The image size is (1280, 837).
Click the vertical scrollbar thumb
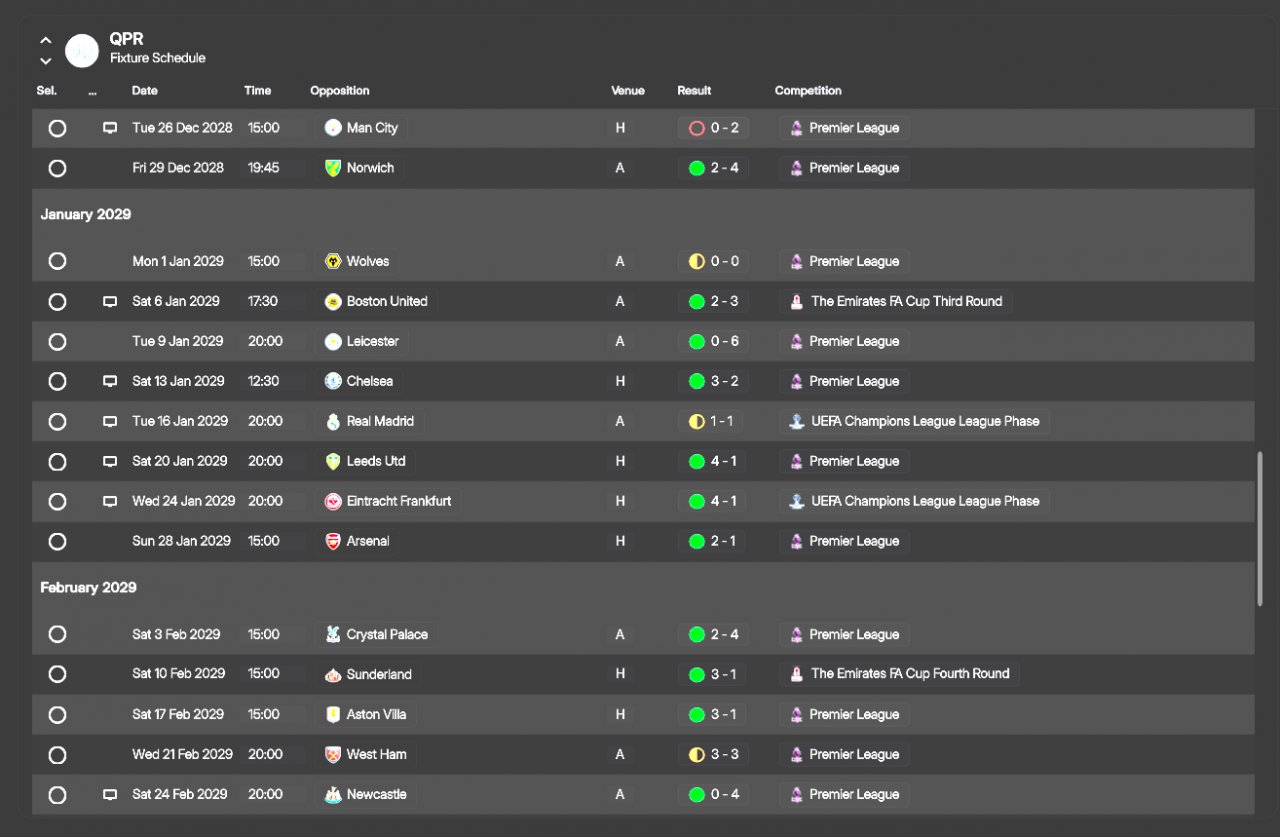[1259, 528]
